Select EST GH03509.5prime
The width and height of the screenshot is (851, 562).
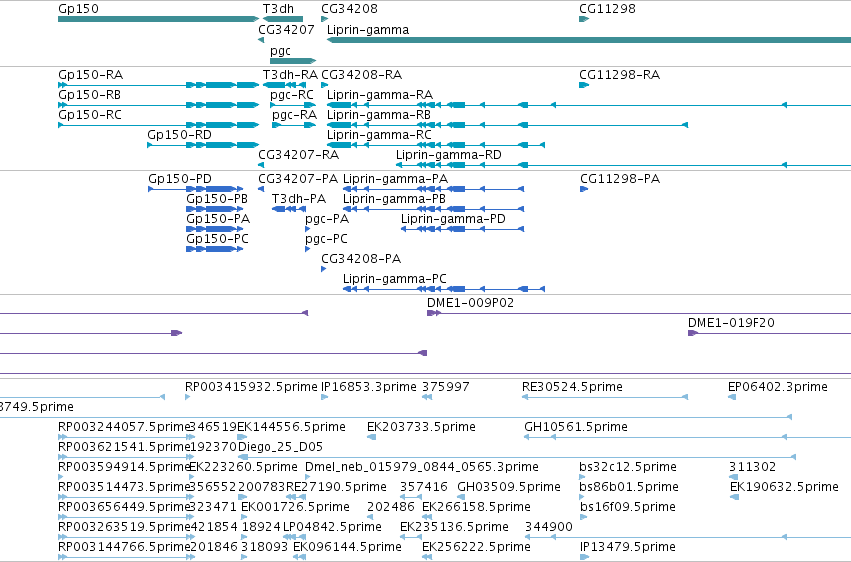[461, 497]
